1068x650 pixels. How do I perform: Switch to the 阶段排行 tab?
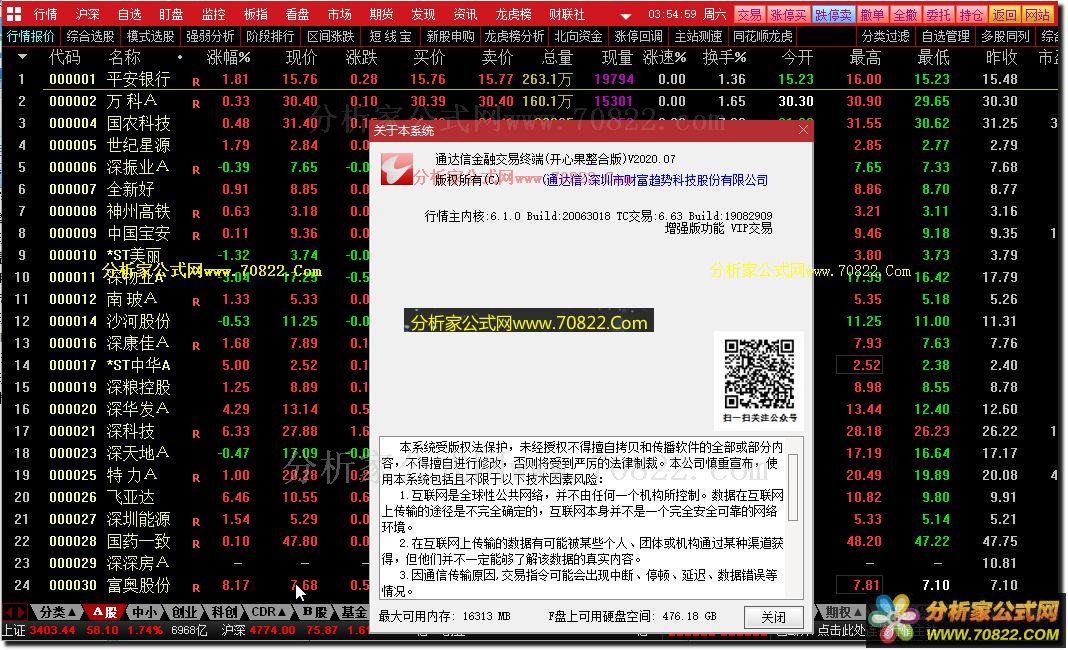coord(270,36)
